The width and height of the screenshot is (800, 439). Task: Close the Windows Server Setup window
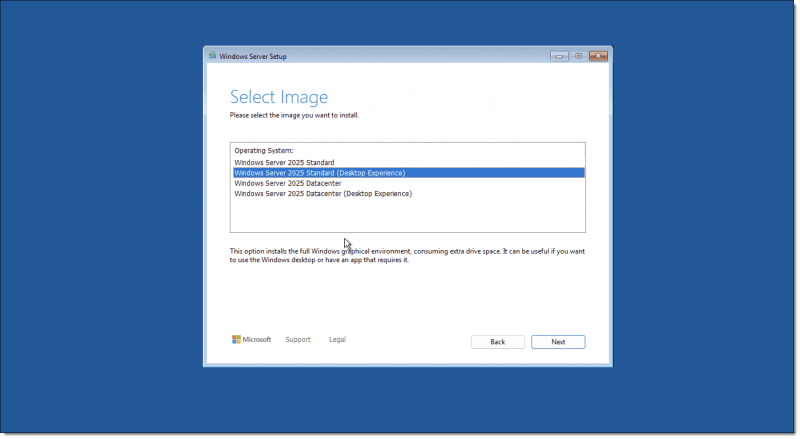(598, 56)
